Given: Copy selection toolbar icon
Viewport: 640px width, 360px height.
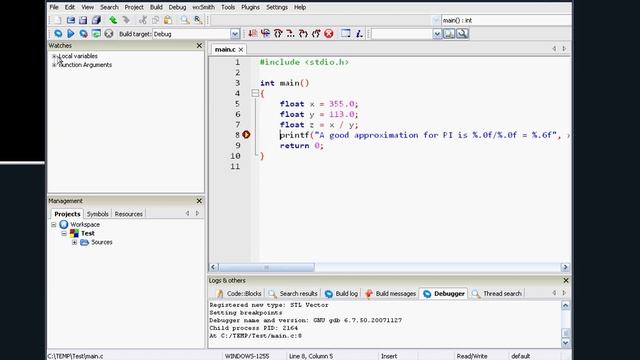Looking at the screenshot, I should [x=155, y=20].
